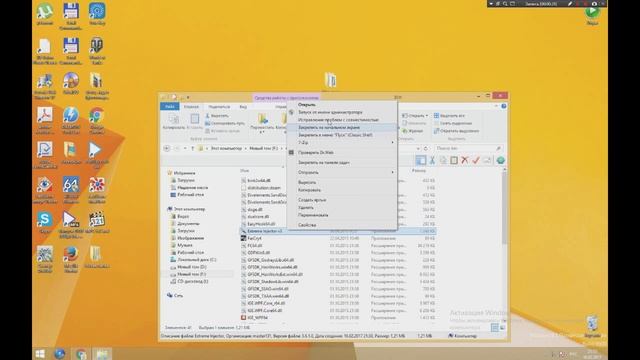Select Музыка in navigation pane

click(182, 245)
